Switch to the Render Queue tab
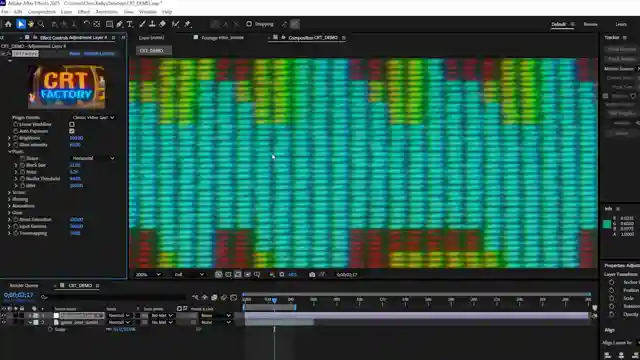The image size is (640, 360). point(24,286)
